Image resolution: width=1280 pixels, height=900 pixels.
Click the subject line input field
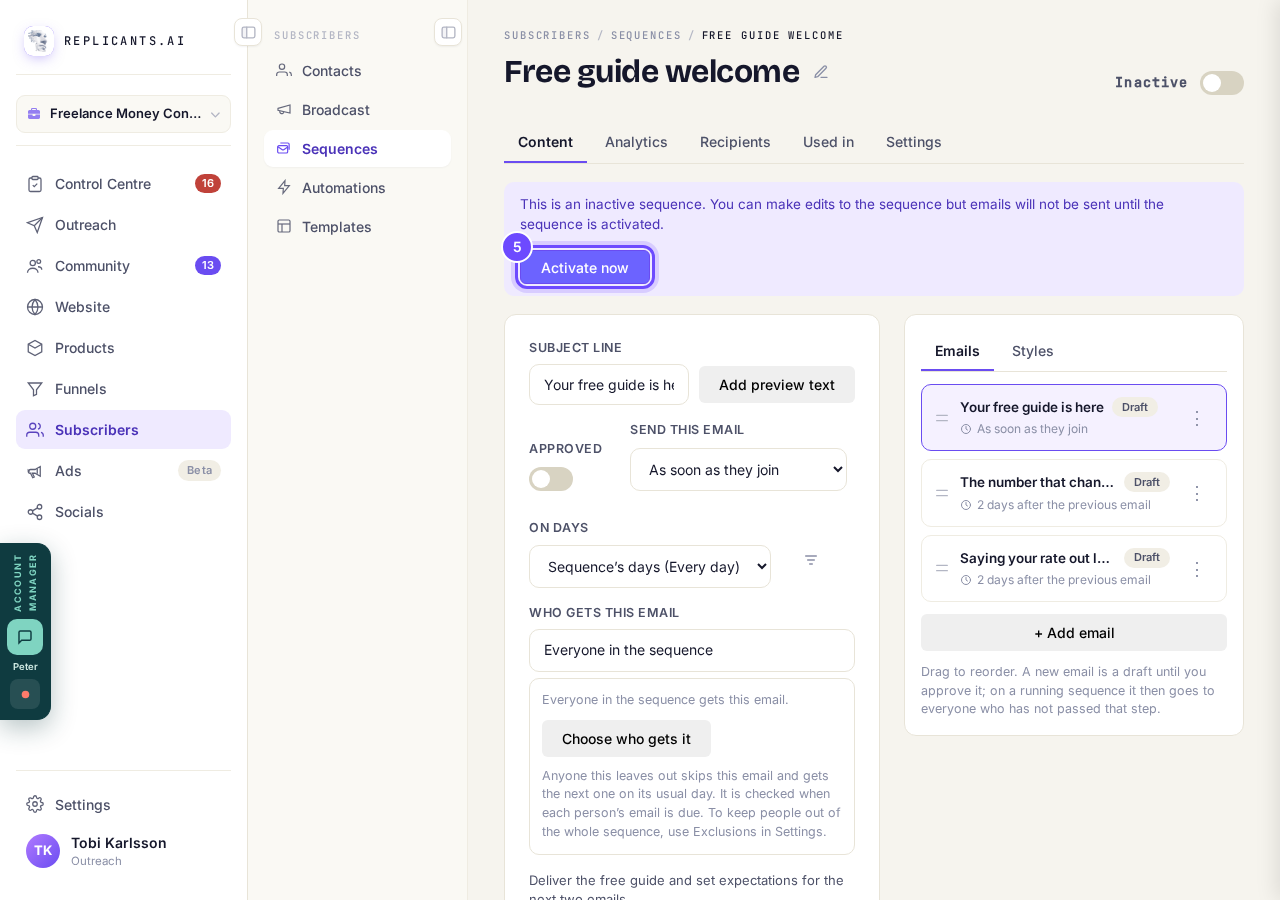(609, 385)
